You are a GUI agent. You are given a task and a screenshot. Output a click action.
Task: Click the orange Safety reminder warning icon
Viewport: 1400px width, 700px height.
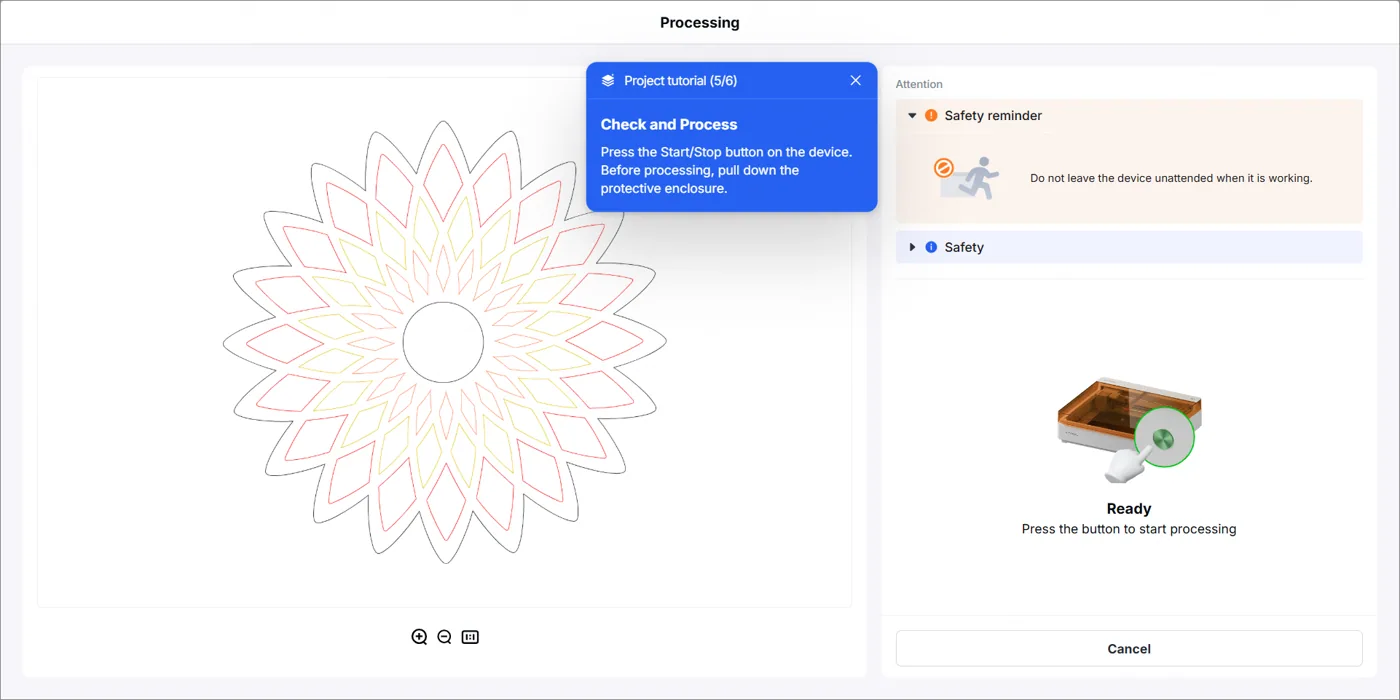[x=931, y=116]
